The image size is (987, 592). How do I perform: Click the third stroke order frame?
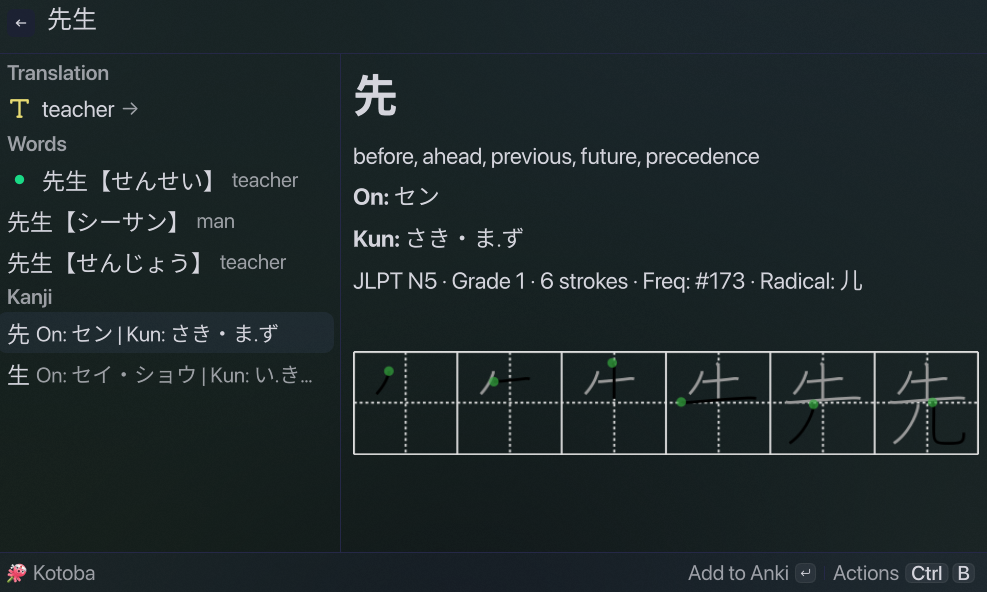[x=614, y=403]
